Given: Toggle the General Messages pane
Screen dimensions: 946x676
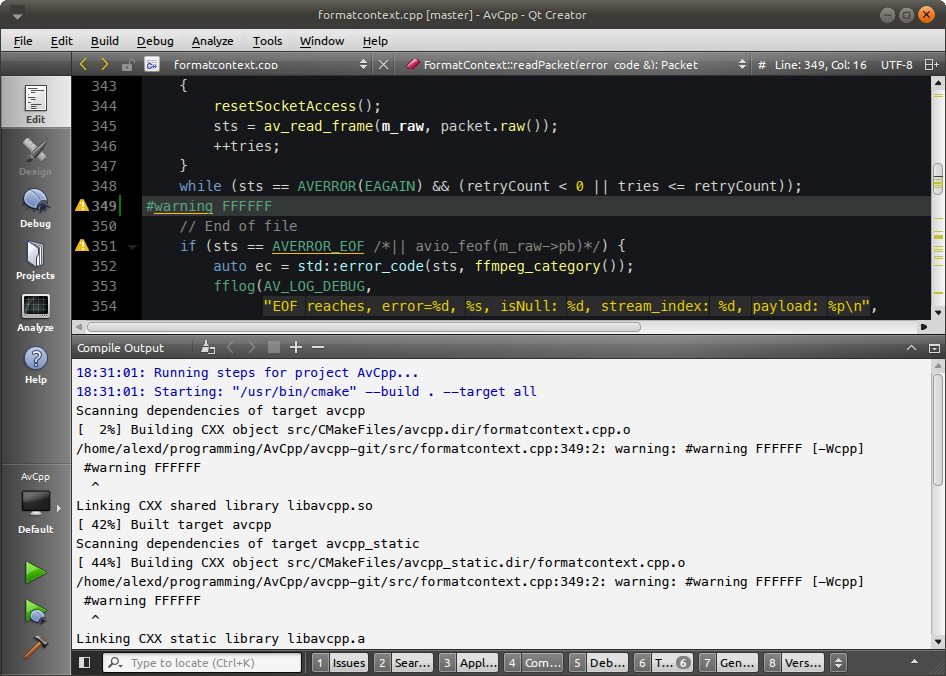Looking at the screenshot, I should 729,663.
